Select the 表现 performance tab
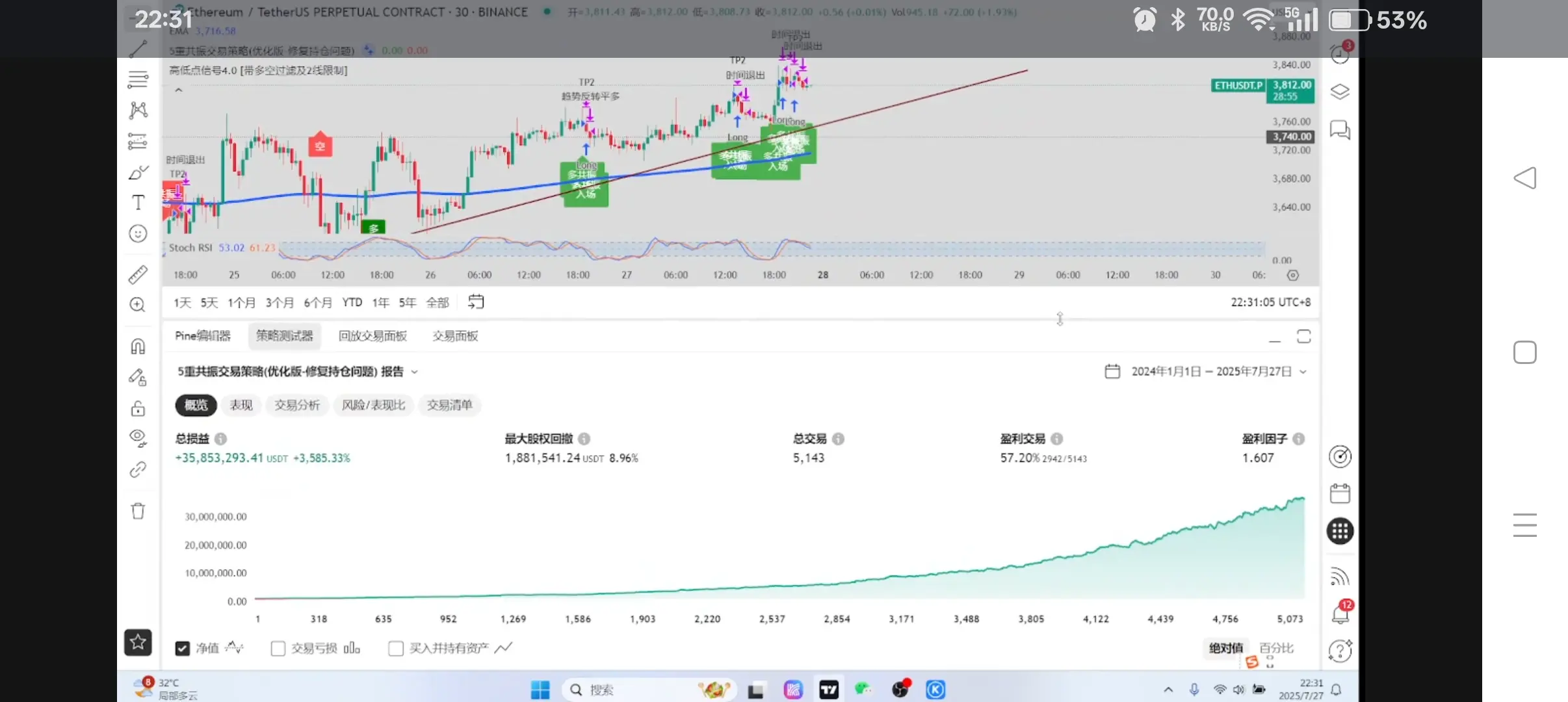The image size is (1568, 702). point(241,405)
